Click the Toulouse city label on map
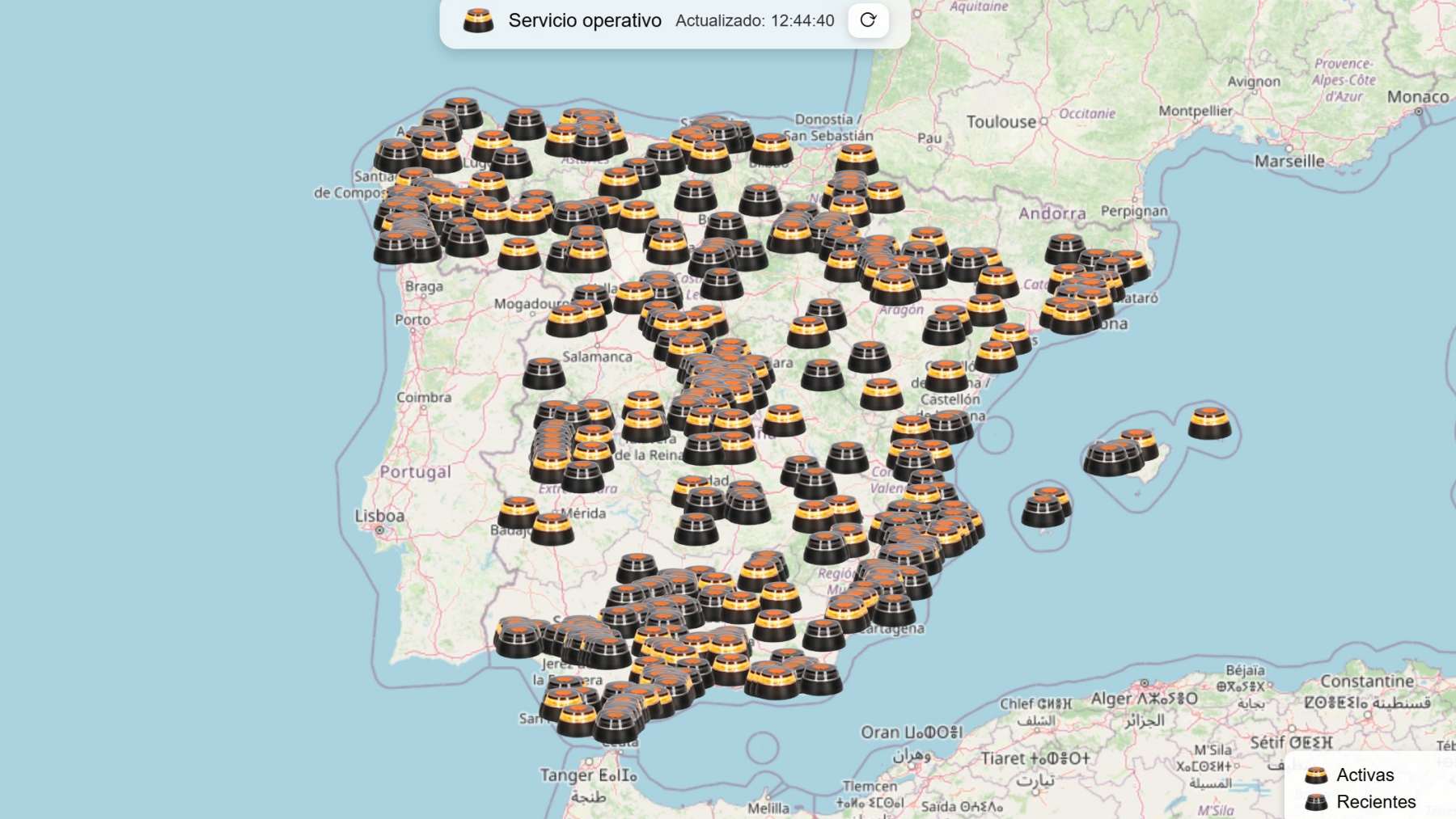The image size is (1456, 819). coord(1001,122)
